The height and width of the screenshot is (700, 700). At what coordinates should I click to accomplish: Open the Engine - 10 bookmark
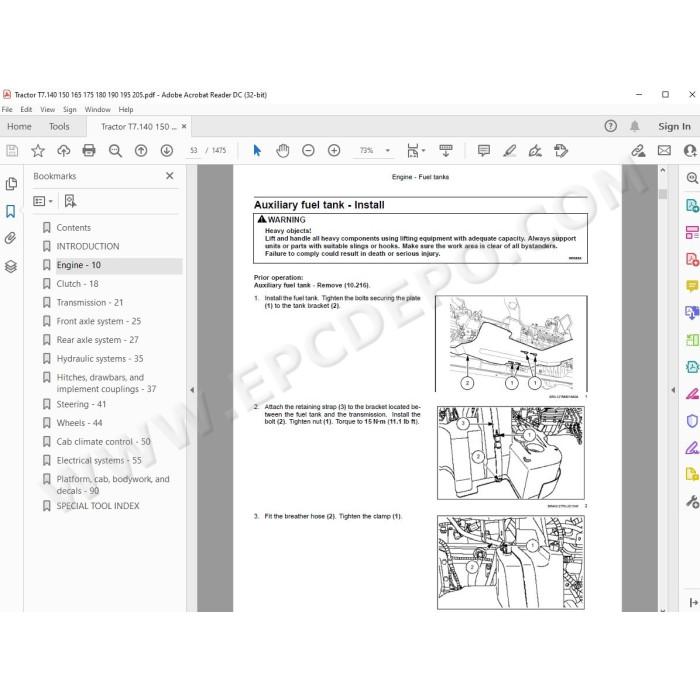click(79, 265)
